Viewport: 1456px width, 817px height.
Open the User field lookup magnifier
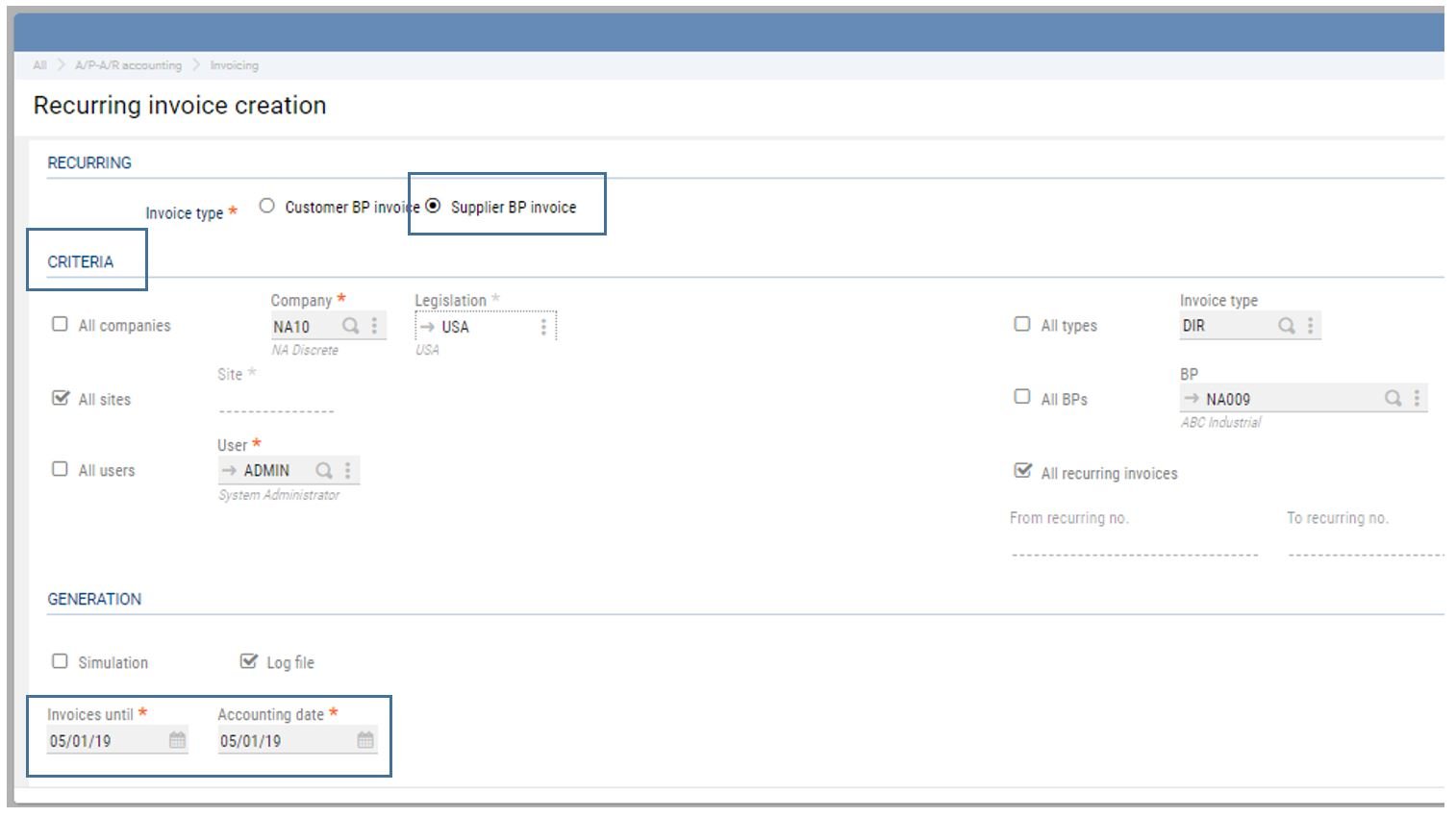[x=324, y=470]
